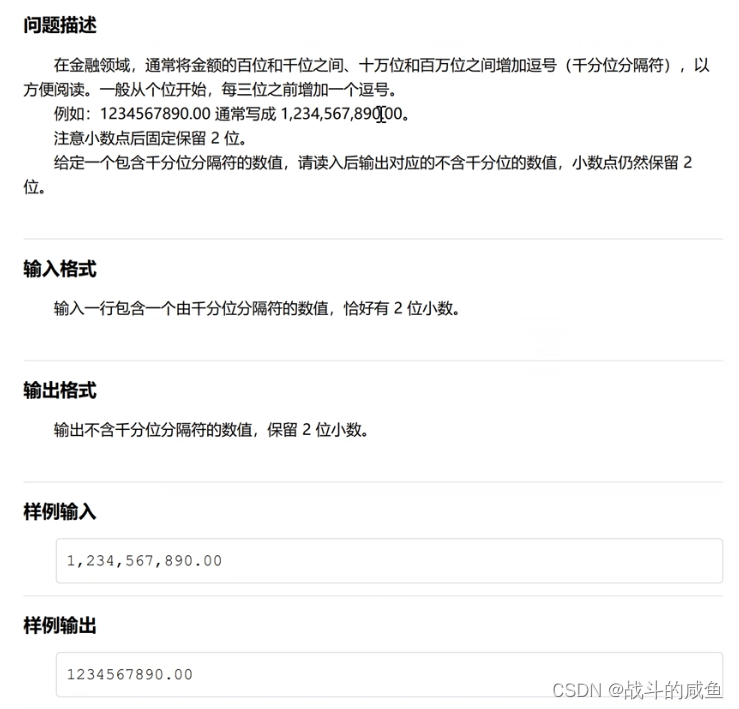The height and width of the screenshot is (709, 739).
Task: Click sample output code 1234567890.00
Action: click(x=130, y=675)
